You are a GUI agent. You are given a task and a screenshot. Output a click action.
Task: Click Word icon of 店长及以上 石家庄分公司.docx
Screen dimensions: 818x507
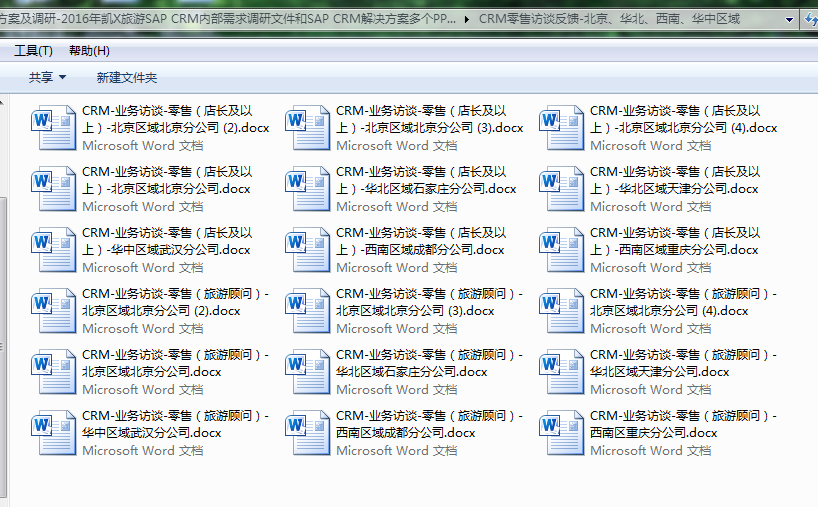pyautogui.click(x=308, y=189)
